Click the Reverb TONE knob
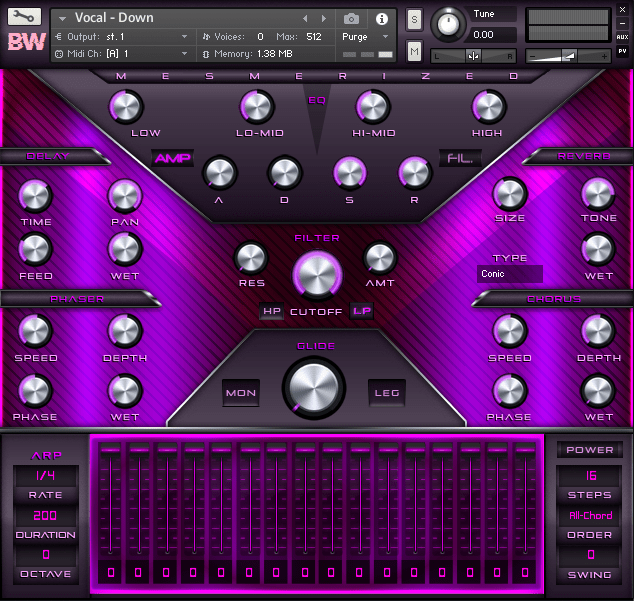Viewport: 634px width, 601px height. tap(598, 194)
